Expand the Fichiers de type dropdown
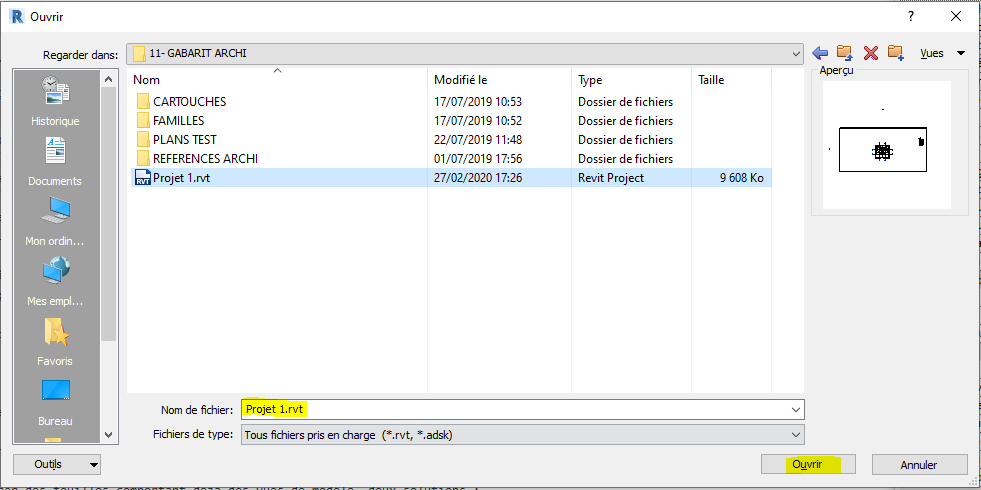981x490 pixels. 795,435
